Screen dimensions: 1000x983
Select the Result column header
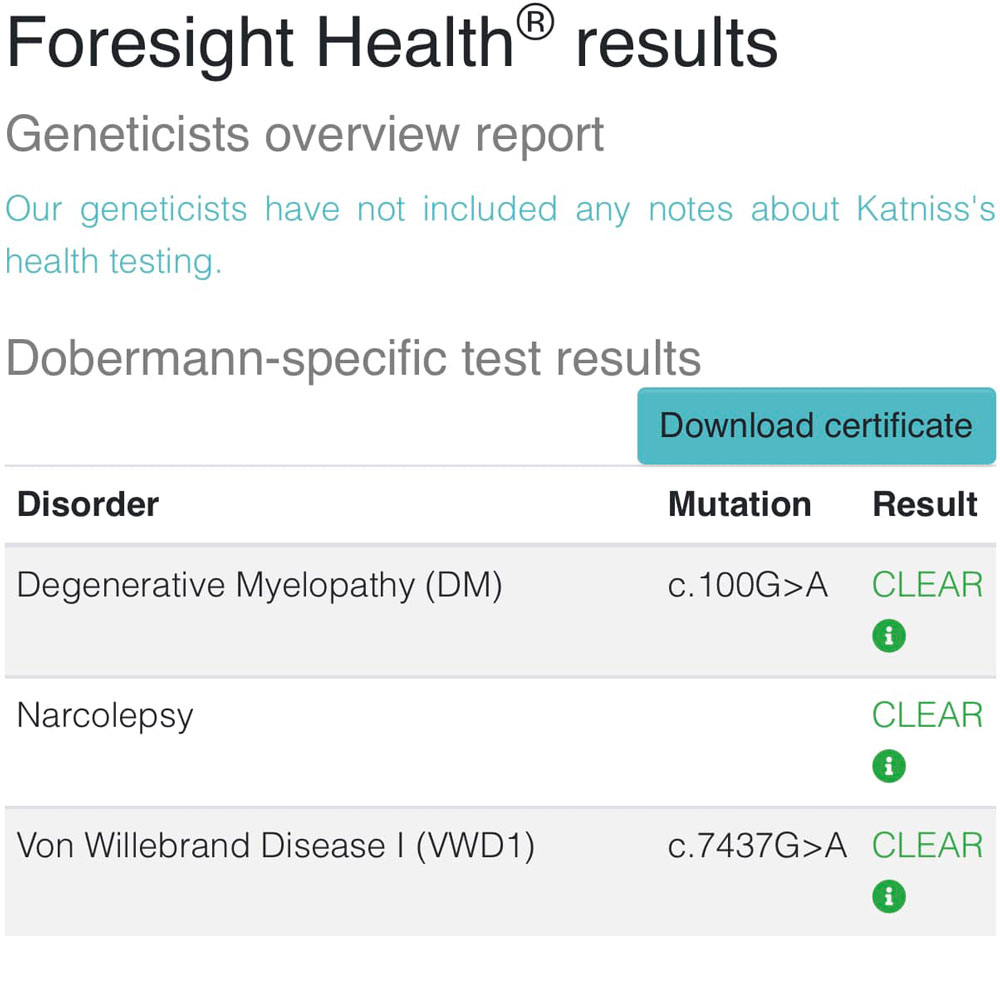[x=925, y=505]
